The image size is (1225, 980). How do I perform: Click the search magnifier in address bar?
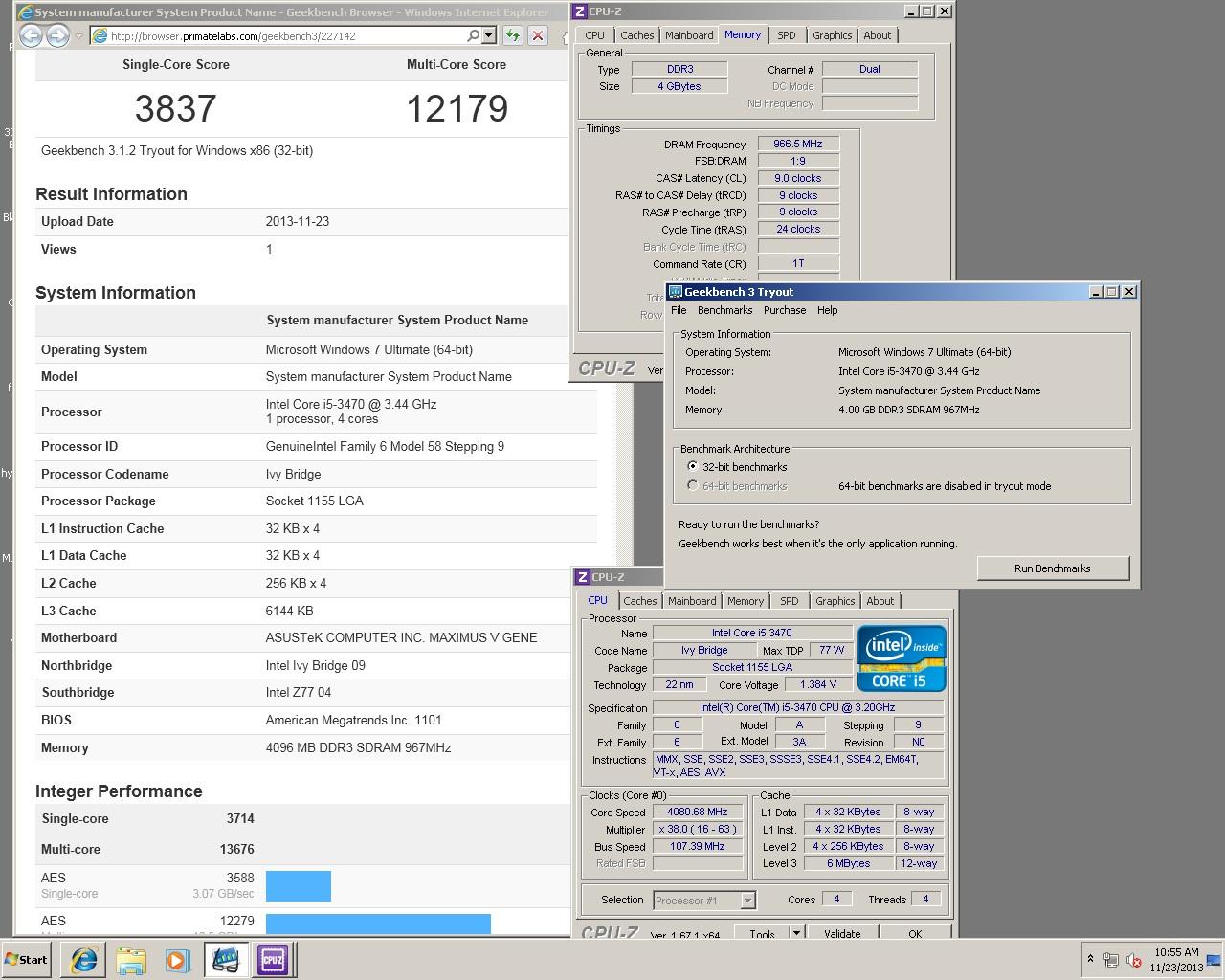pyautogui.click(x=473, y=35)
